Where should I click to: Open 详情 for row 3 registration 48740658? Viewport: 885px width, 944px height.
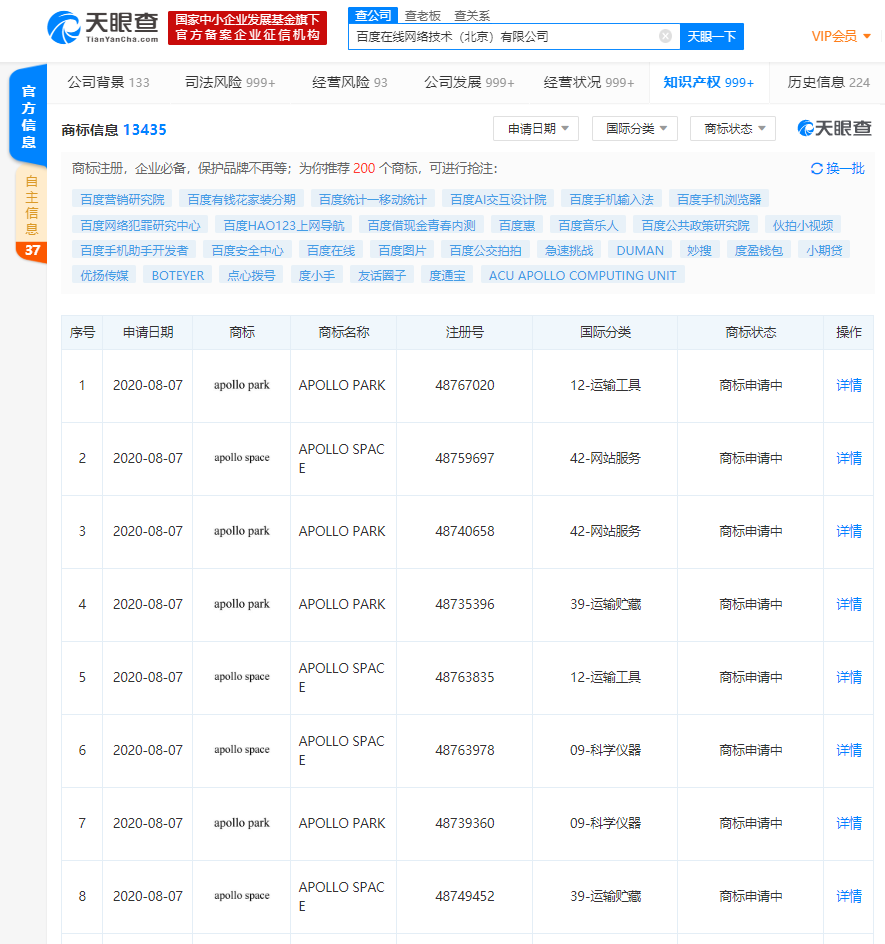click(x=849, y=531)
